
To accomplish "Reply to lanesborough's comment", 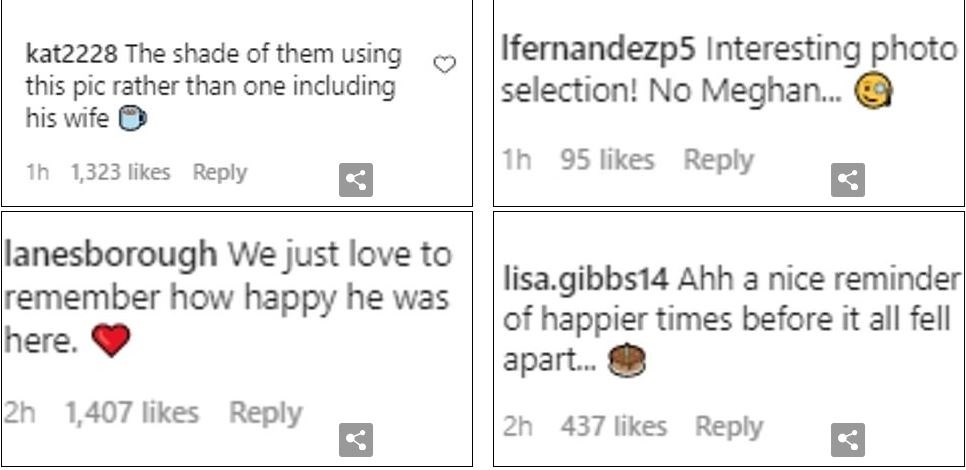I will click(265, 412).
